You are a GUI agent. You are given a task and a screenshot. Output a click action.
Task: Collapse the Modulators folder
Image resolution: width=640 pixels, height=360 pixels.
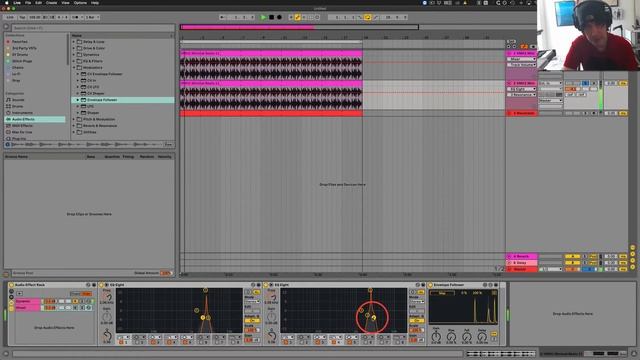click(74, 67)
